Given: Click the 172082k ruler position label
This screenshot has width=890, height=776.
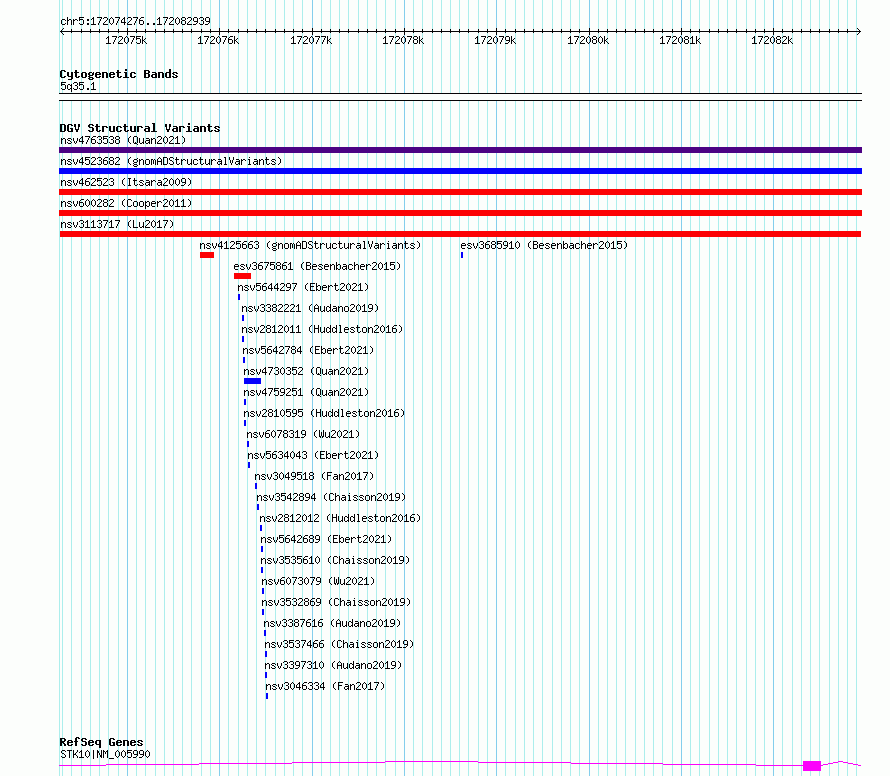Looking at the screenshot, I should pos(772,40).
